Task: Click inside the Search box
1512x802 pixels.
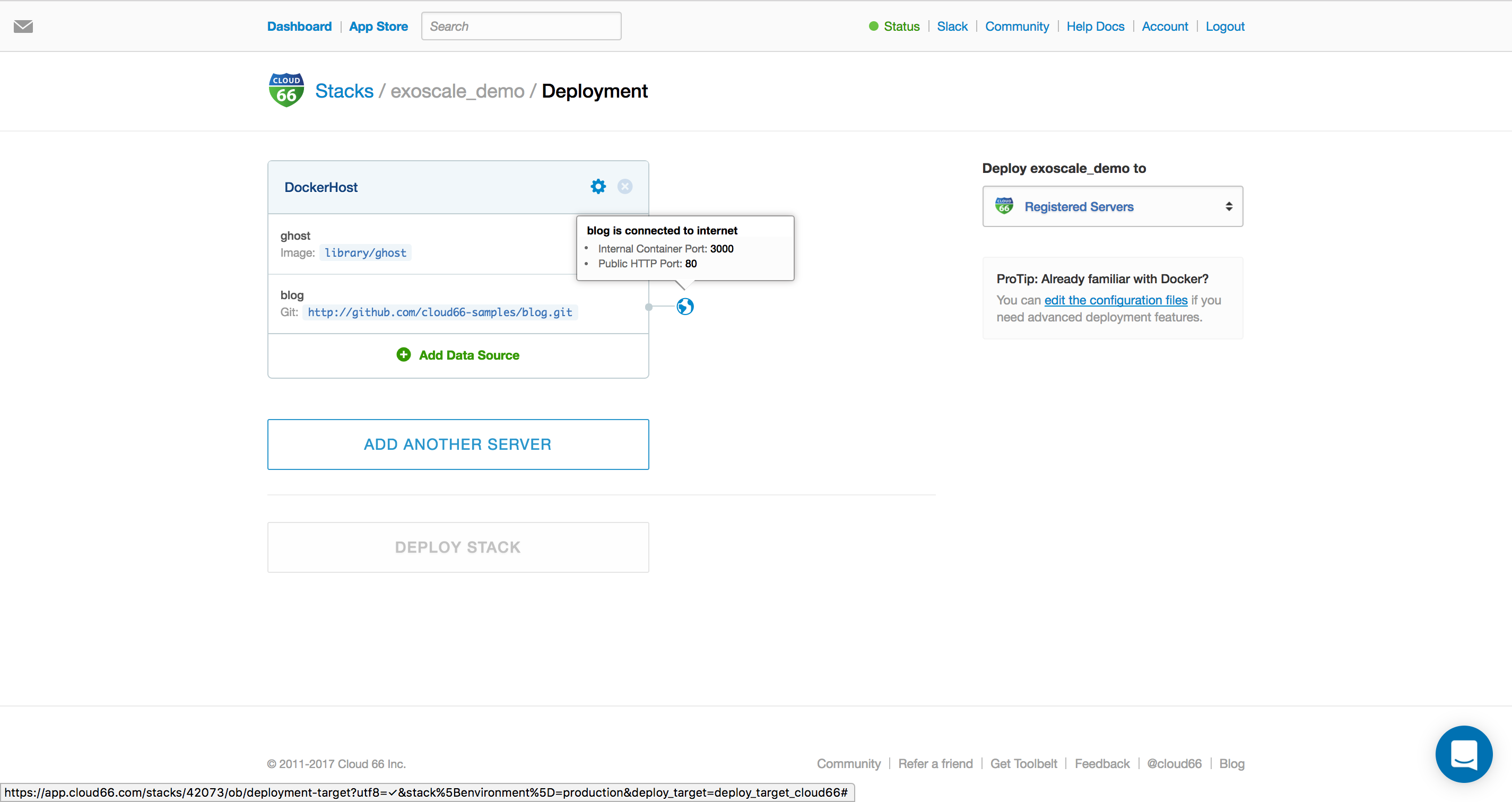Action: 520,26
